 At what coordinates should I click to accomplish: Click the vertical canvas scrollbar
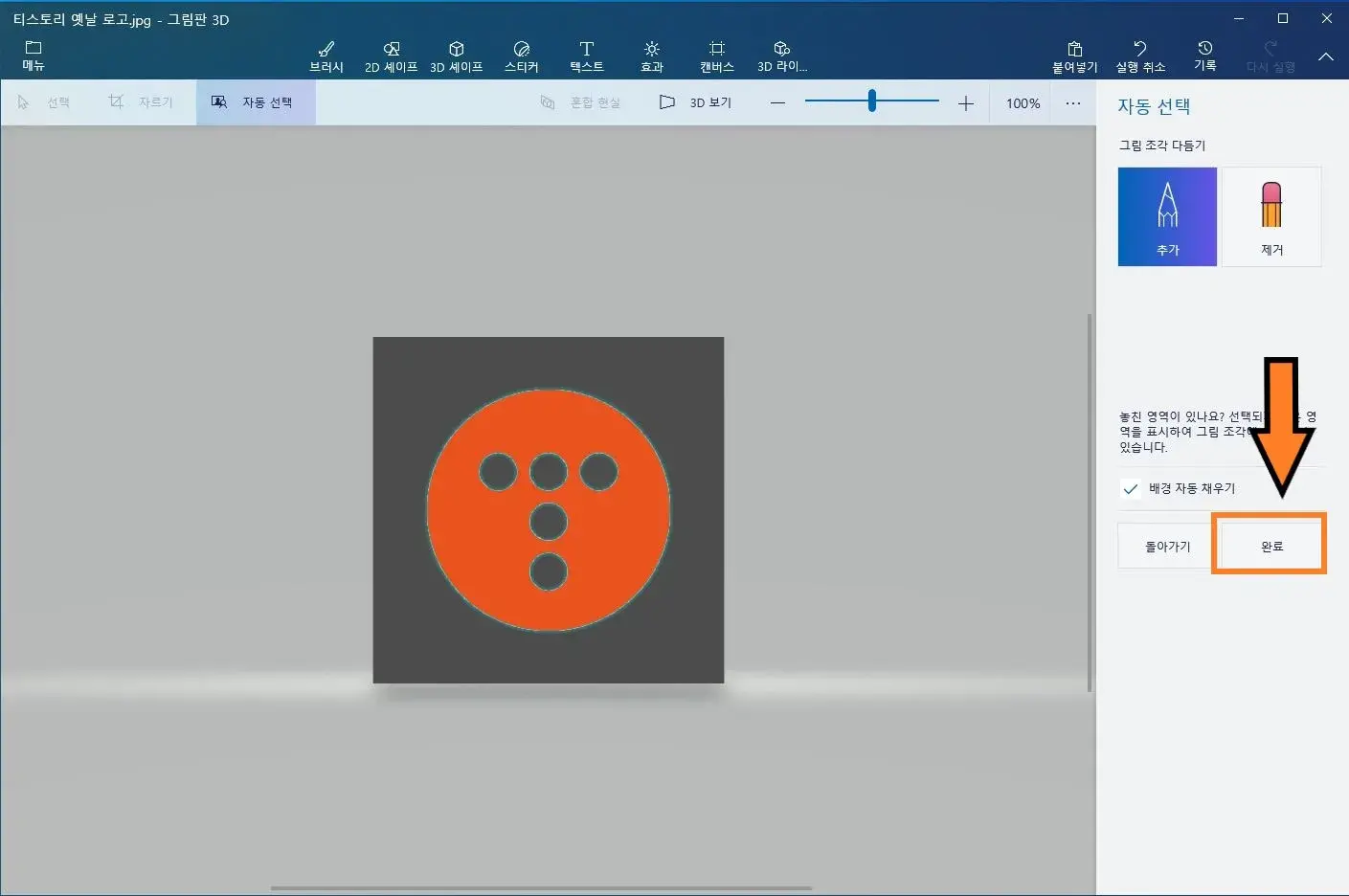point(1090,503)
